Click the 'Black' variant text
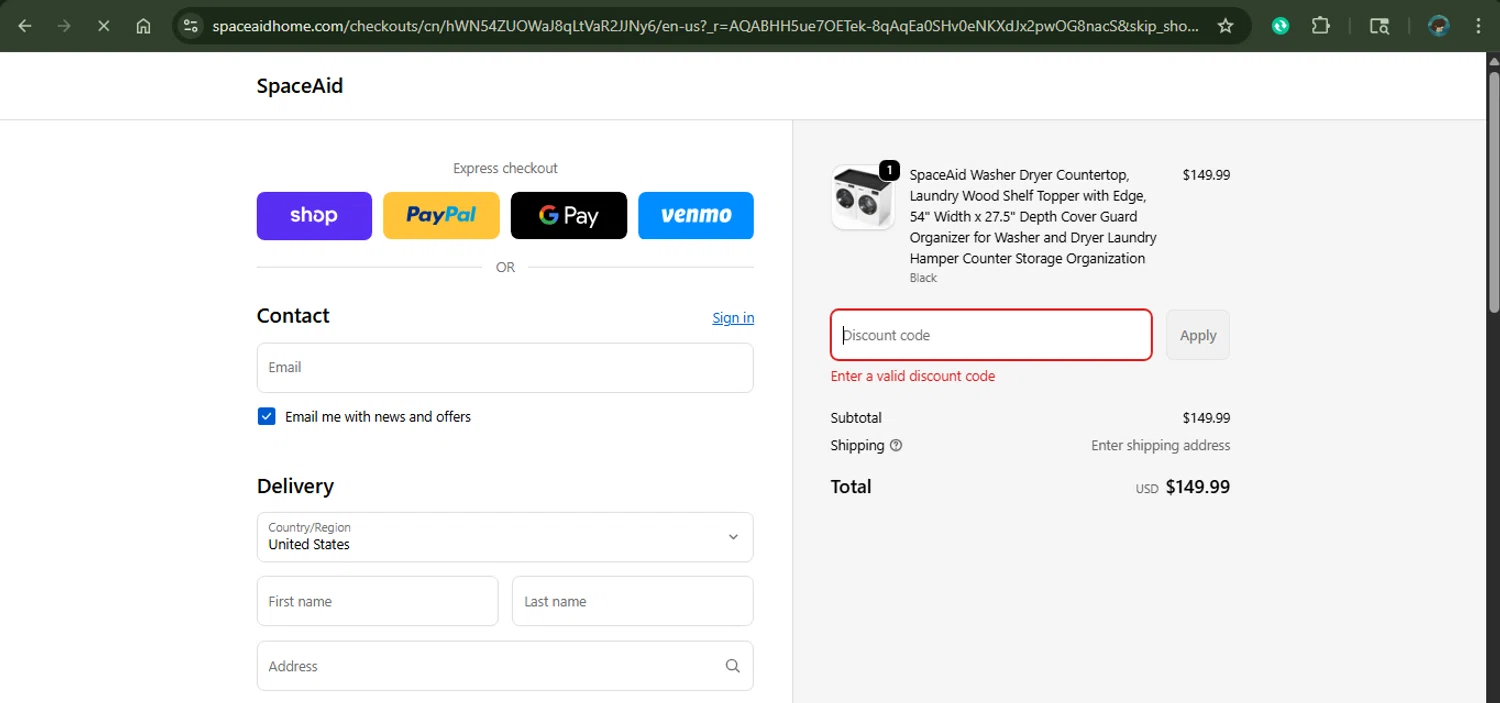Image resolution: width=1500 pixels, height=703 pixels. [923, 278]
